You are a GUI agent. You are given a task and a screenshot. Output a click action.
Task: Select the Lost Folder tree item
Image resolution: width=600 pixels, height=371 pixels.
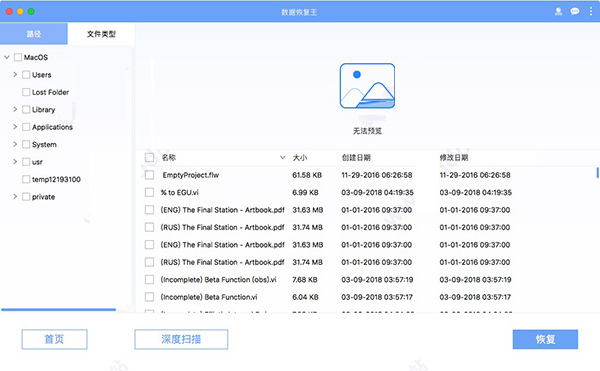[x=51, y=92]
